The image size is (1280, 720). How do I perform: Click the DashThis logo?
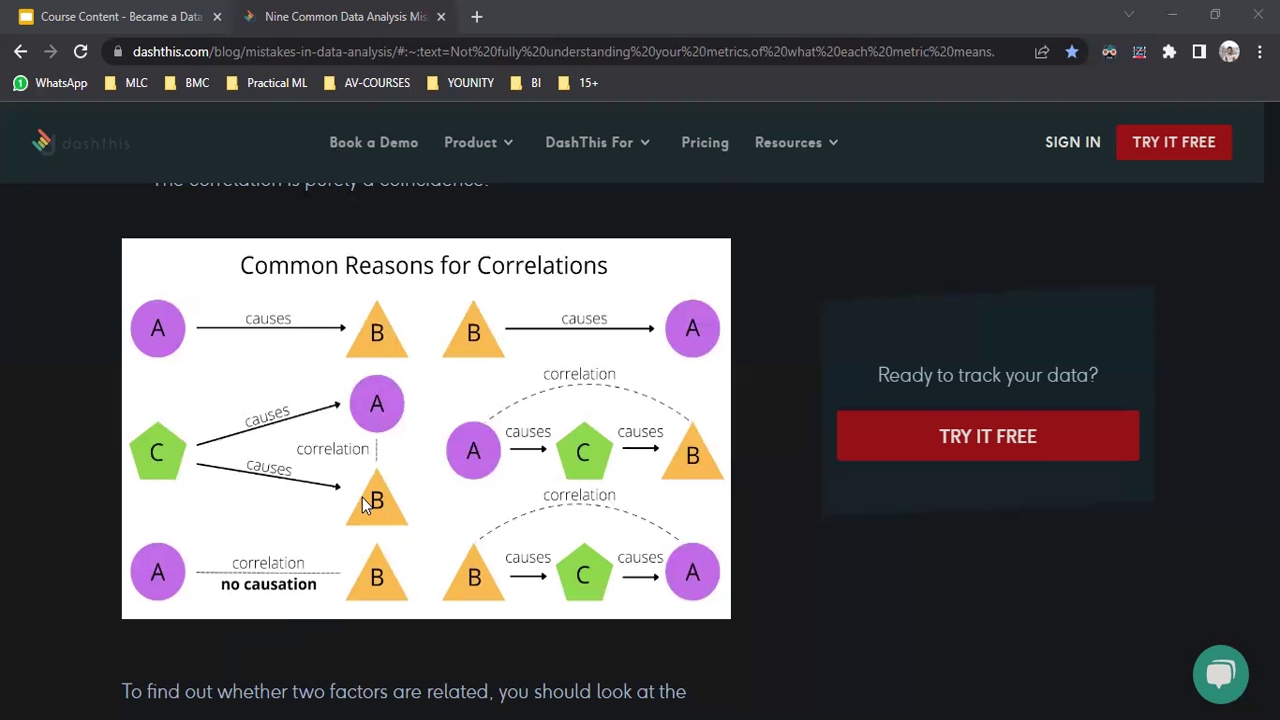[x=81, y=142]
